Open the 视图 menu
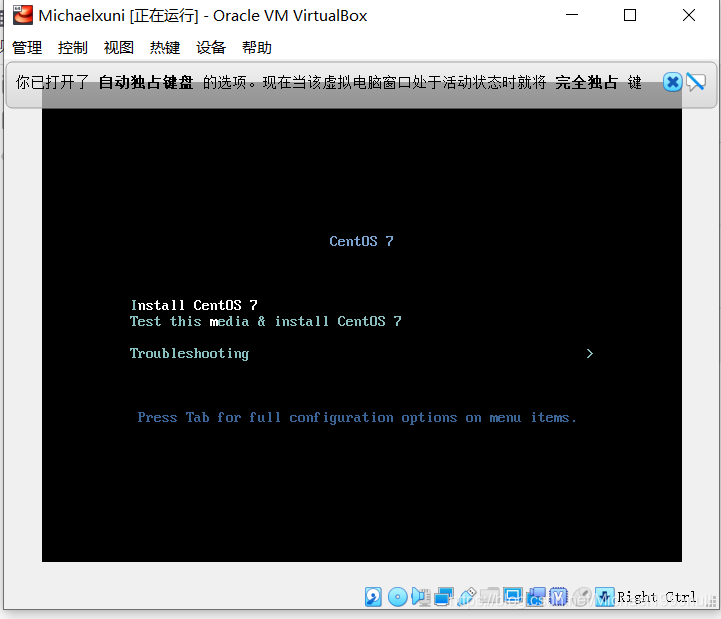Screen dimensions: 721x619 pyautogui.click(x=119, y=47)
